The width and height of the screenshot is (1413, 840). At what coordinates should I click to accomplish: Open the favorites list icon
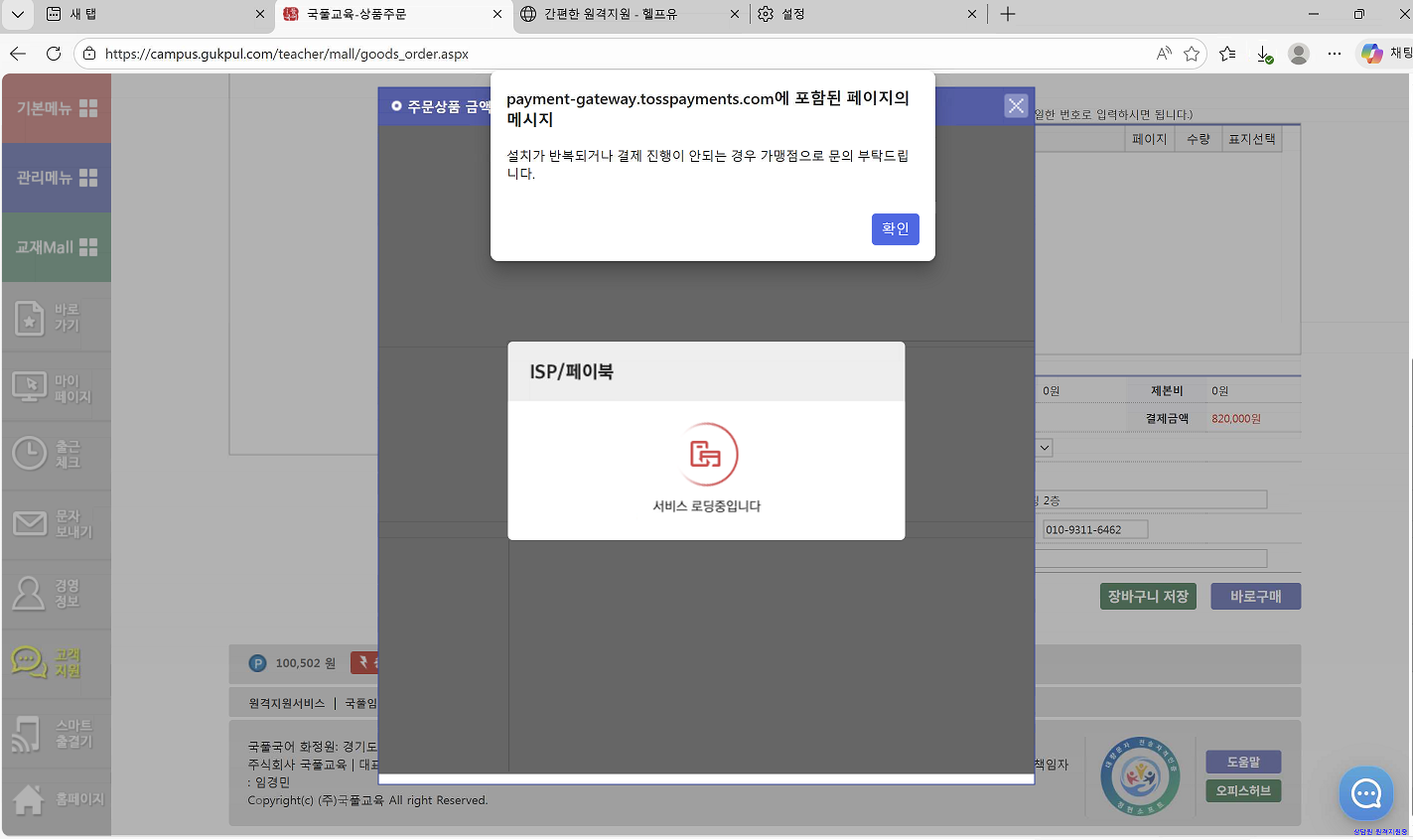(x=1227, y=54)
